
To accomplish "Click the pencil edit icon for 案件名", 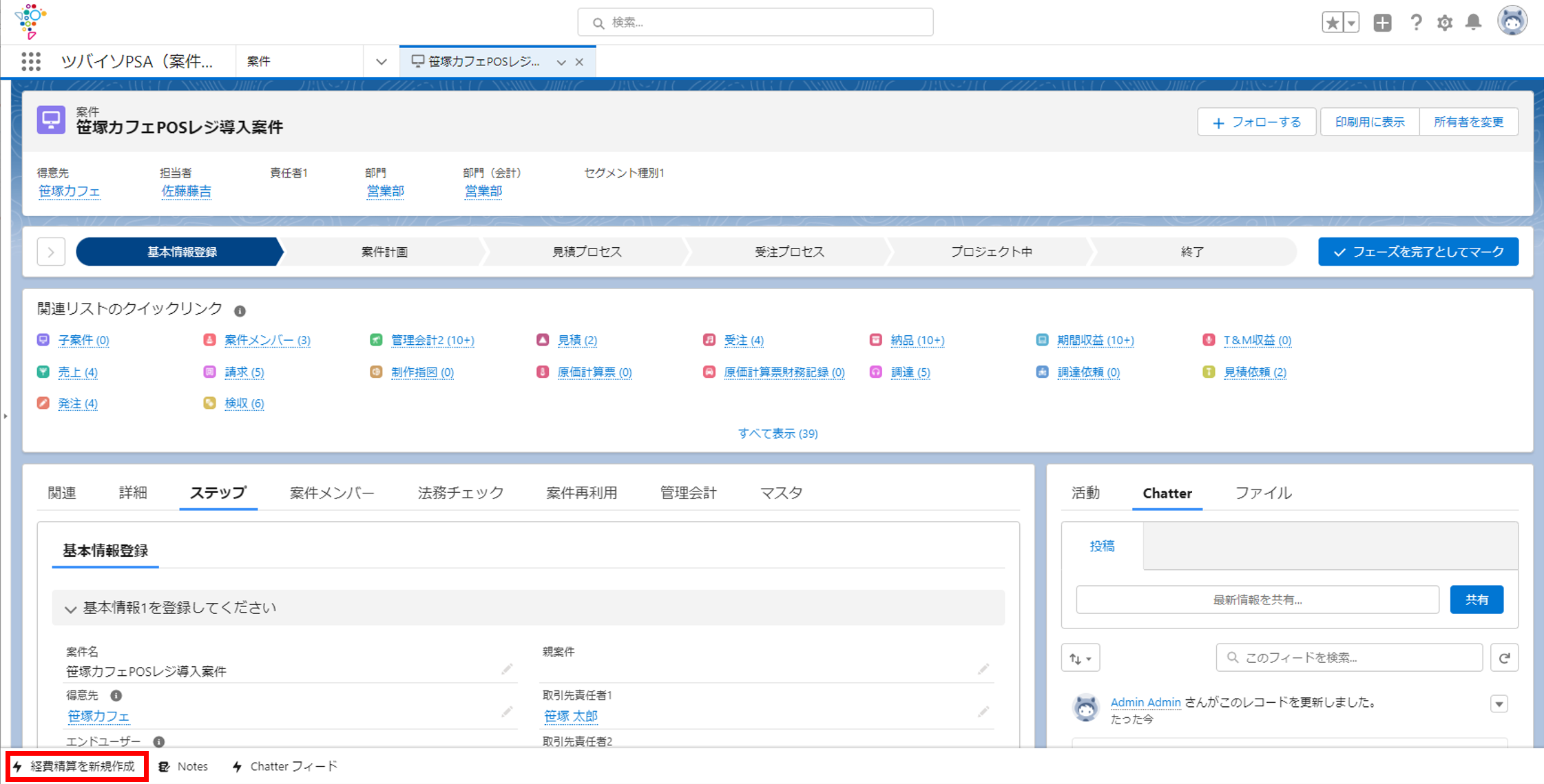I will coord(507,669).
